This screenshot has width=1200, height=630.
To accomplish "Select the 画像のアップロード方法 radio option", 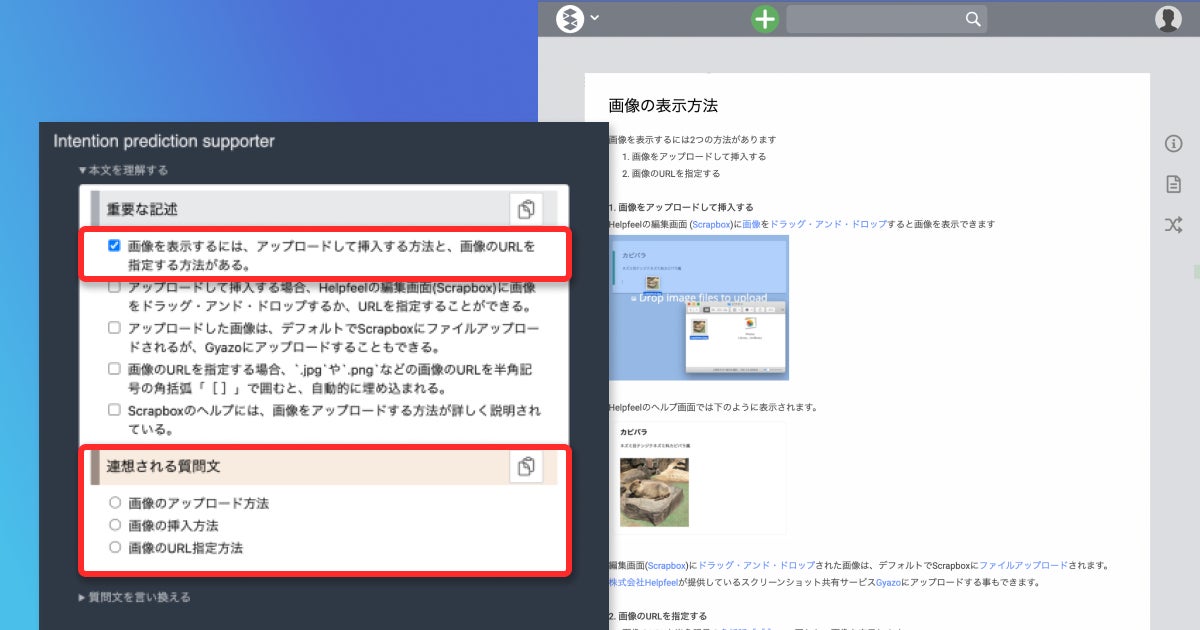I will pos(115,503).
